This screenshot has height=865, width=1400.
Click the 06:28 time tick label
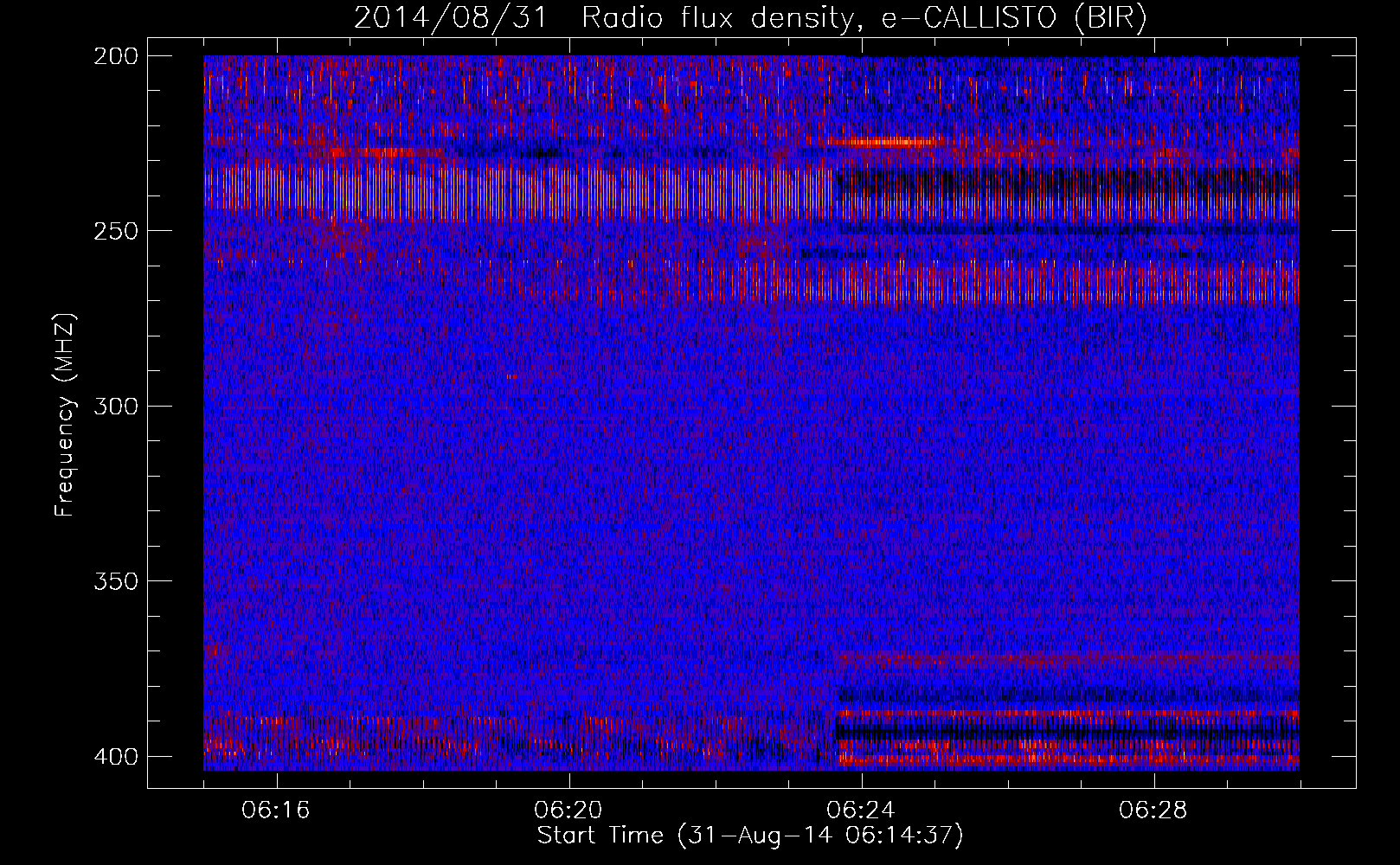click(1153, 811)
